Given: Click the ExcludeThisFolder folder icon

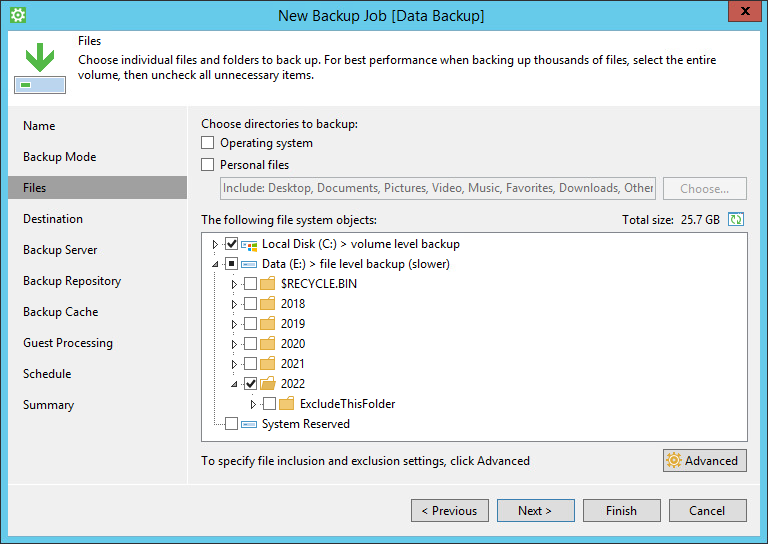Looking at the screenshot, I should pyautogui.click(x=287, y=404).
